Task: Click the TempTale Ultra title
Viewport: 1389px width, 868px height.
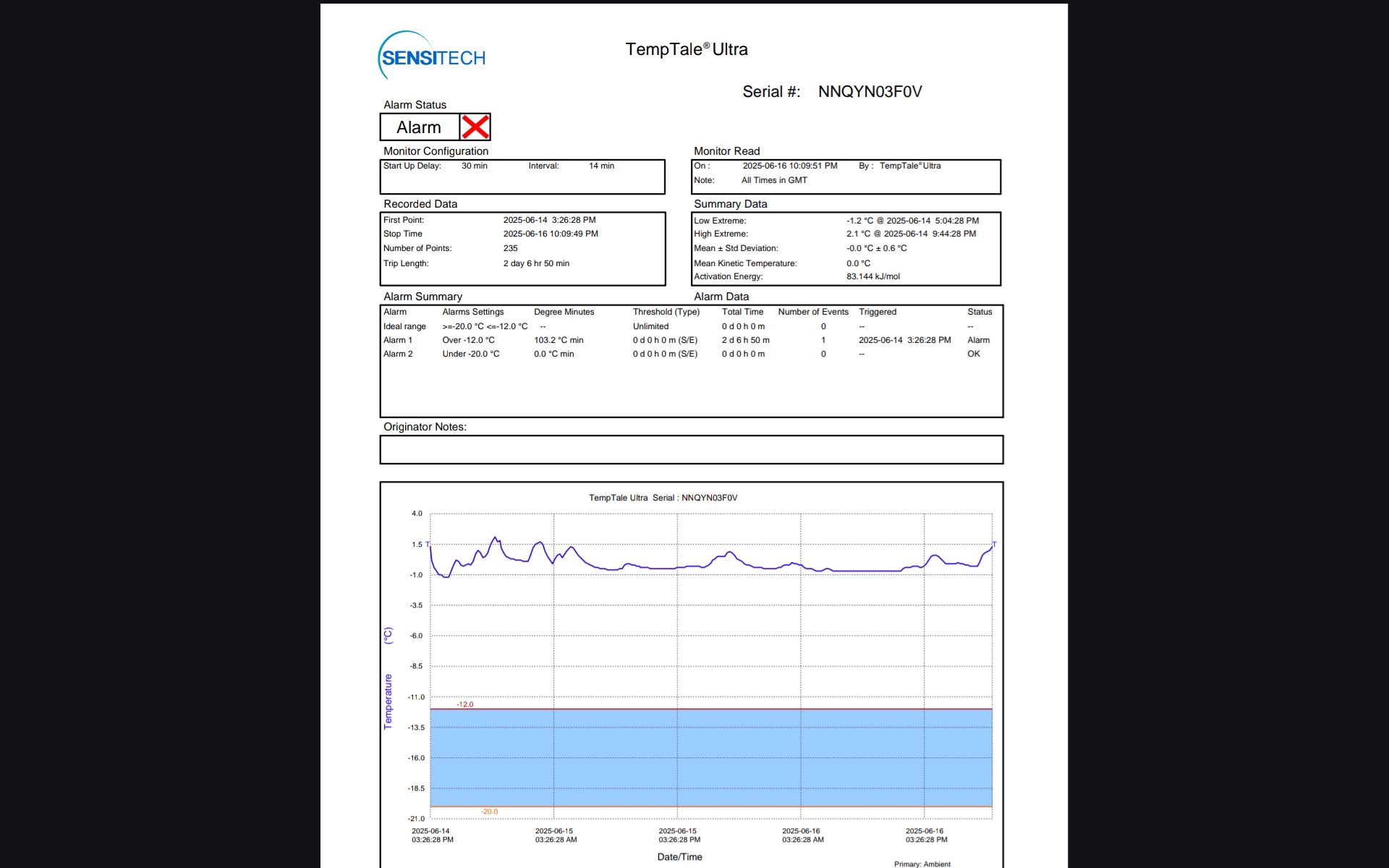Action: coord(687,49)
